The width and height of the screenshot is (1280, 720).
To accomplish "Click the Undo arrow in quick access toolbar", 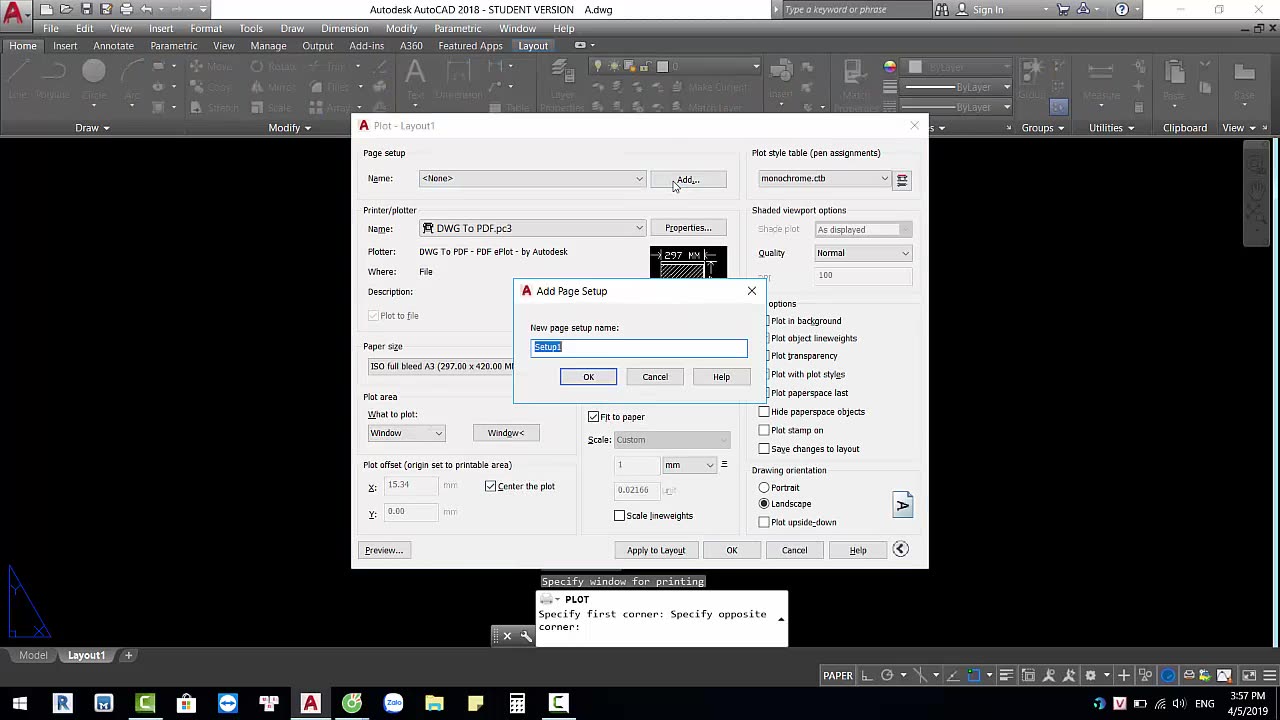I will coord(146,9).
